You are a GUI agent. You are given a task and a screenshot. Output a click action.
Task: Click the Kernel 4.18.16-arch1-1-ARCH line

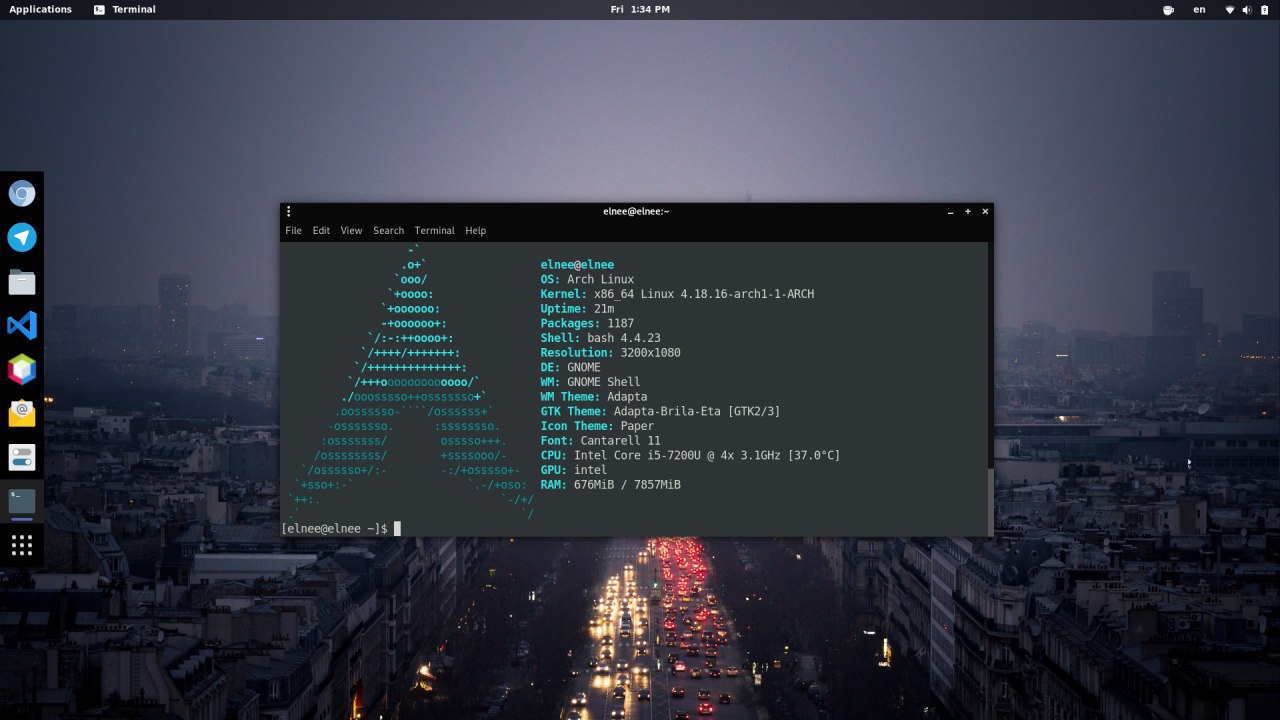pos(677,294)
